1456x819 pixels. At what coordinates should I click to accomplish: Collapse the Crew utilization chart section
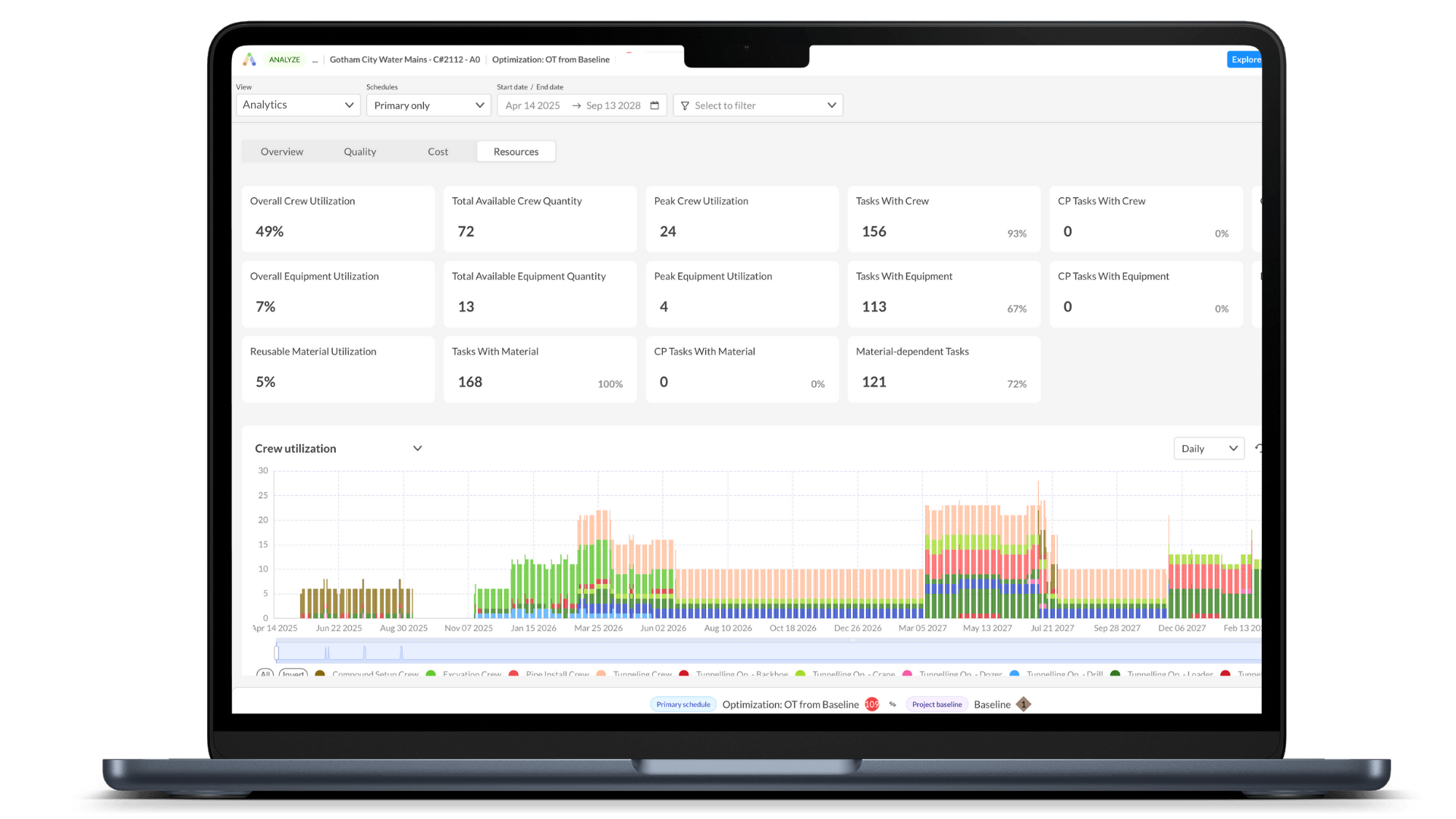point(418,448)
